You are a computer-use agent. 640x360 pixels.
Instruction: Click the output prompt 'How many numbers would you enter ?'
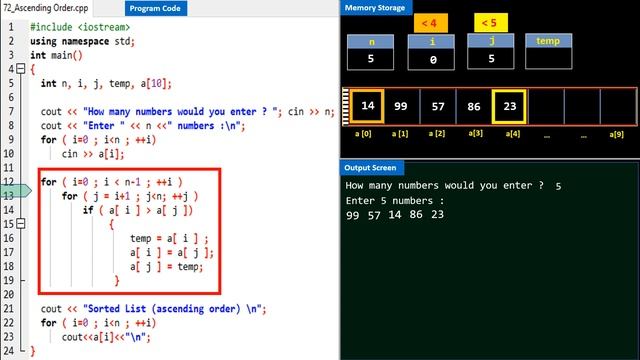coord(444,185)
